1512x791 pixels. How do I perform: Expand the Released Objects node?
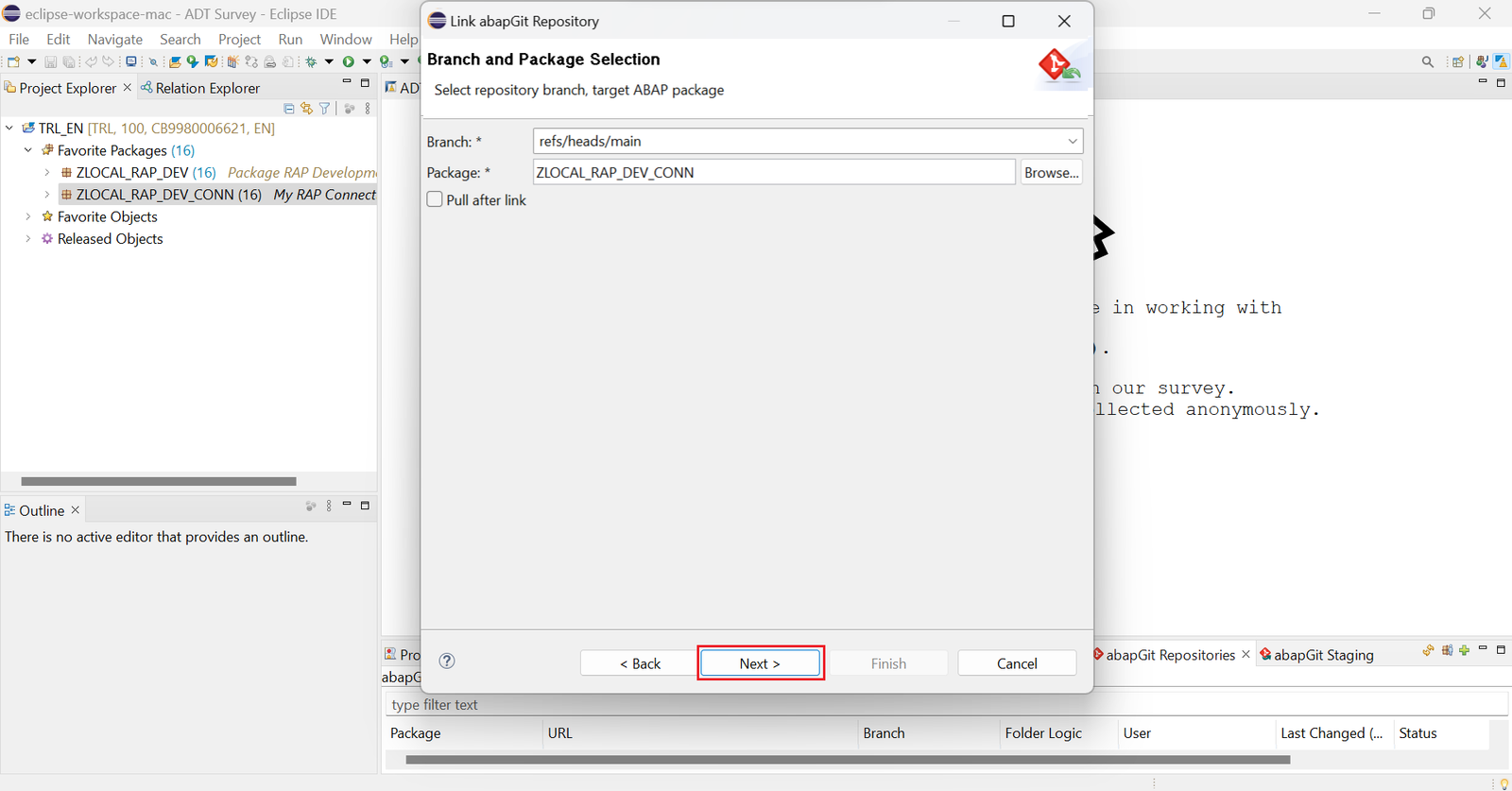28,239
